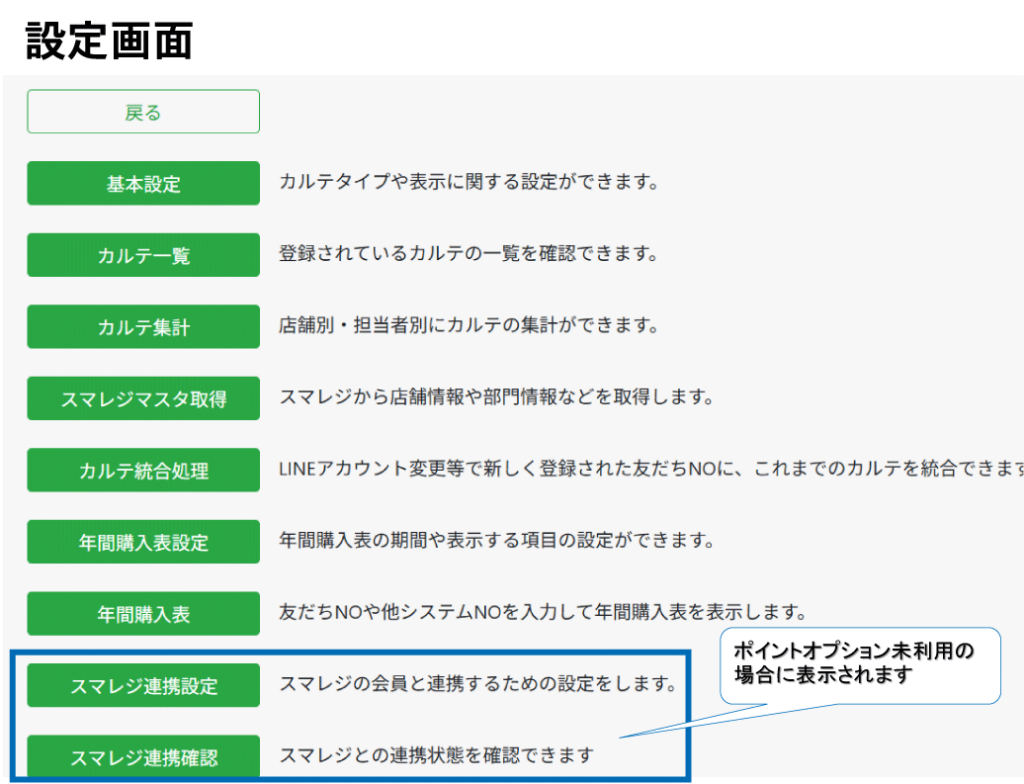1024x784 pixels.
Task: Open 基本設定 settings
Action: pyautogui.click(x=143, y=184)
